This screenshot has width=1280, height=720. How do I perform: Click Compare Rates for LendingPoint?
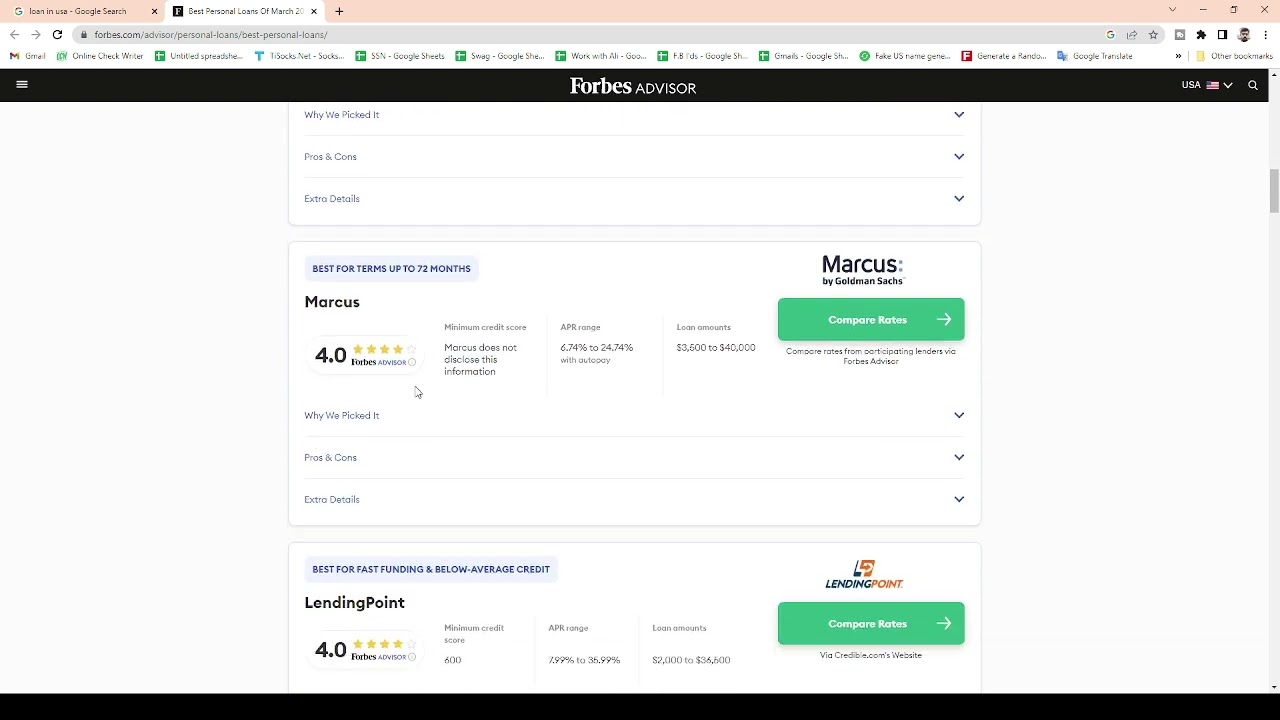(x=871, y=624)
